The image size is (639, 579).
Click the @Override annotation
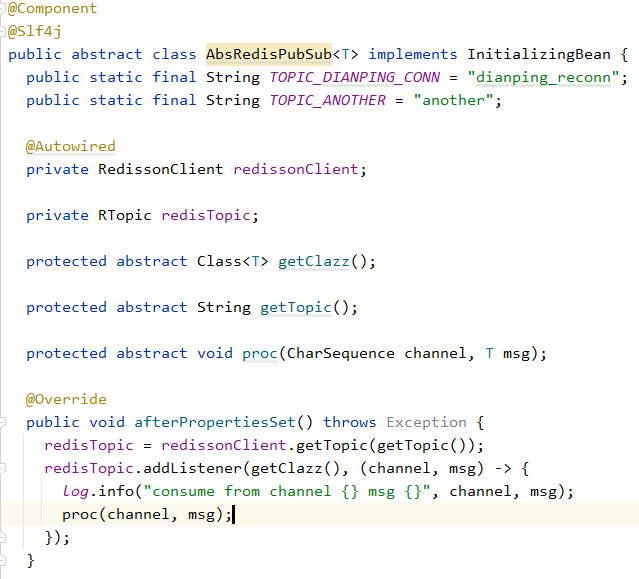pos(66,399)
